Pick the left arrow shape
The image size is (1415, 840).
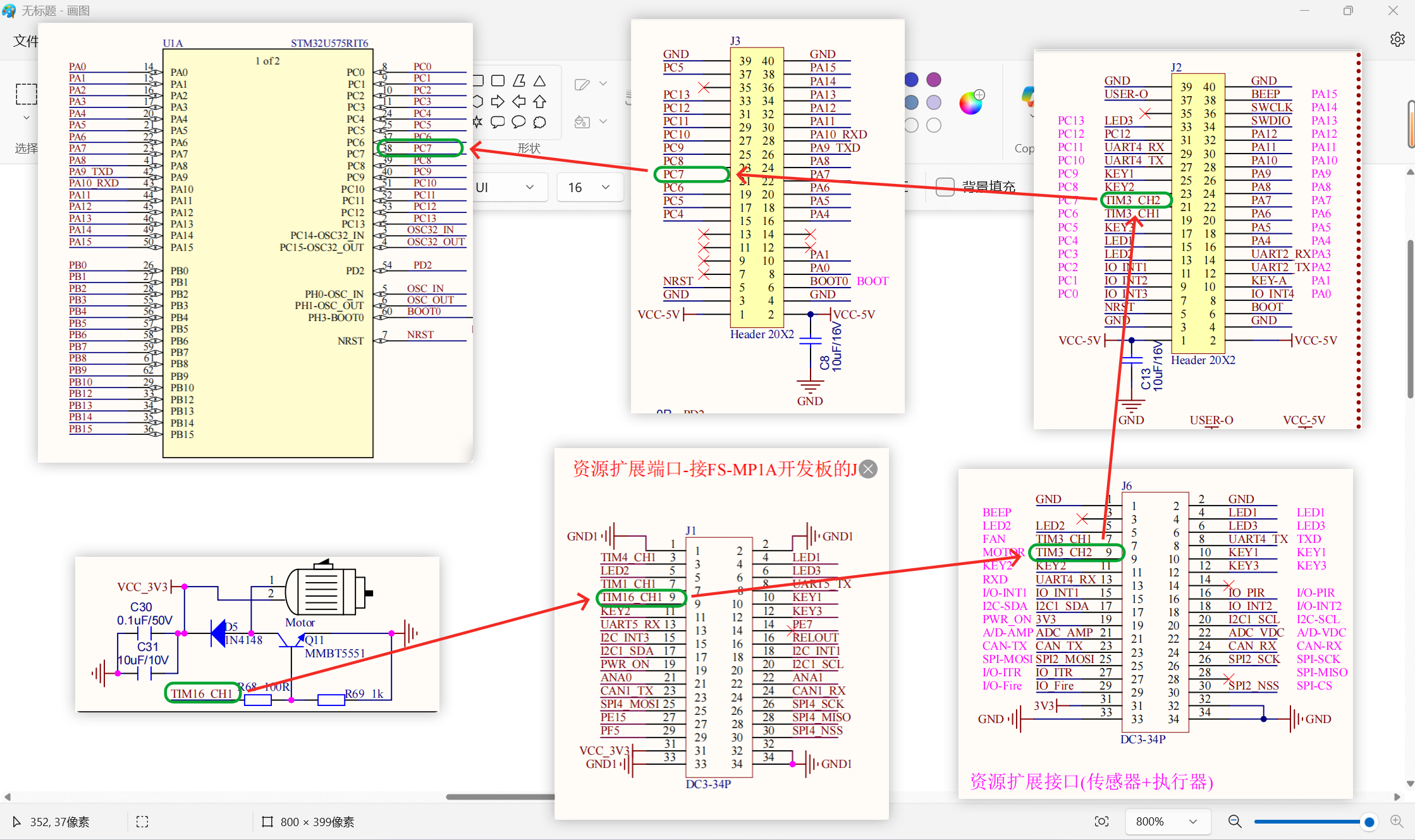[519, 101]
